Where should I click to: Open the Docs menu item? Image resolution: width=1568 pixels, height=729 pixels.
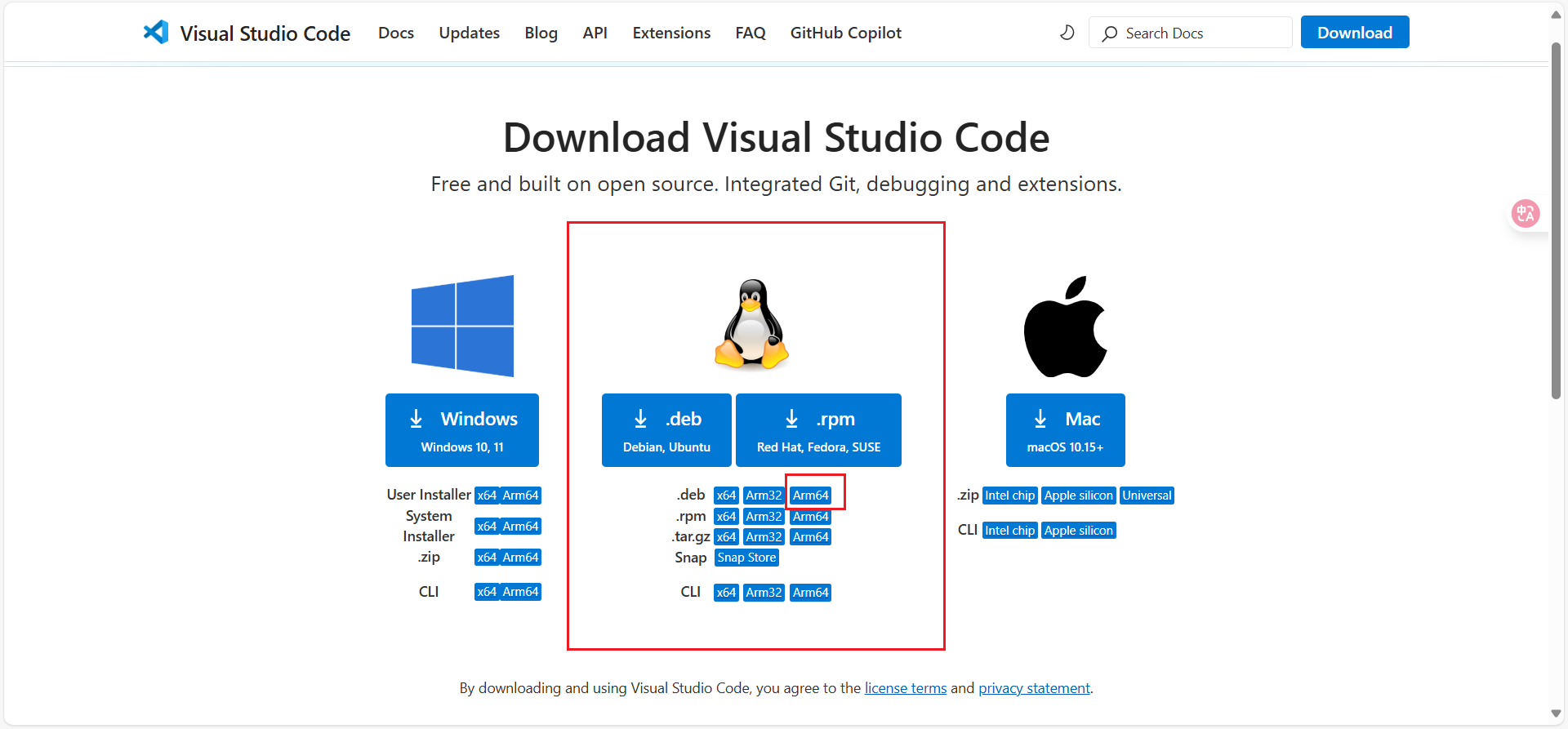tap(396, 33)
